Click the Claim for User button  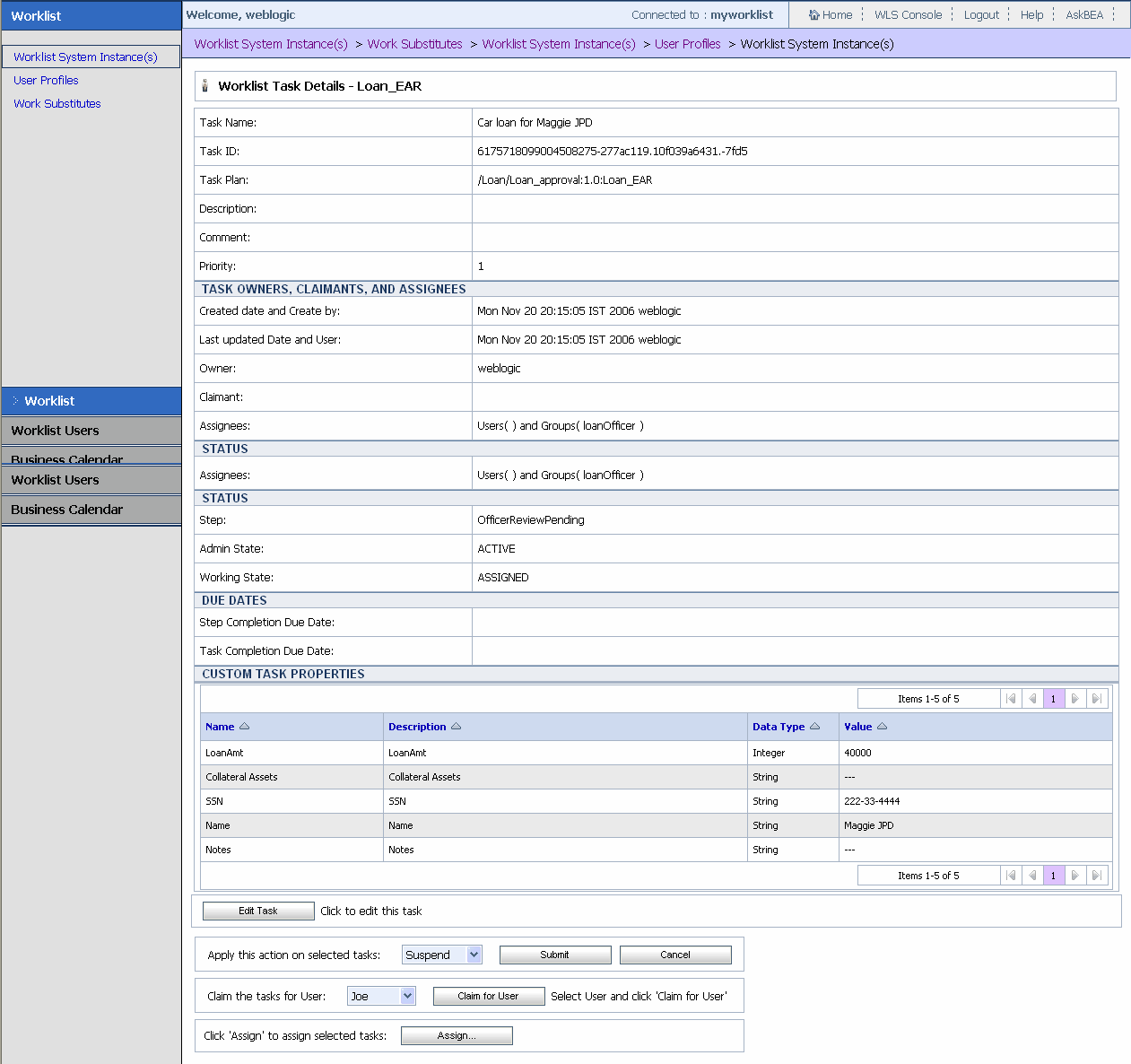[488, 996]
